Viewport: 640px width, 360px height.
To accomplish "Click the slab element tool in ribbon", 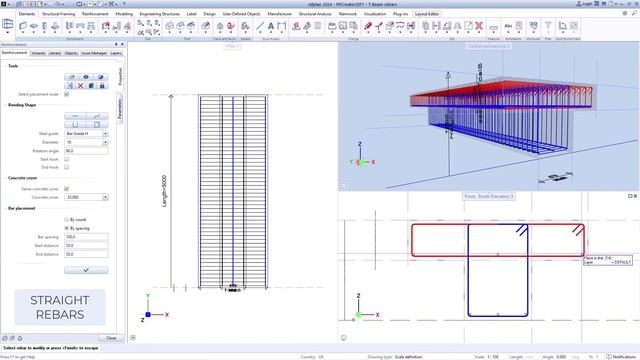I will pyautogui.click(x=34, y=26).
